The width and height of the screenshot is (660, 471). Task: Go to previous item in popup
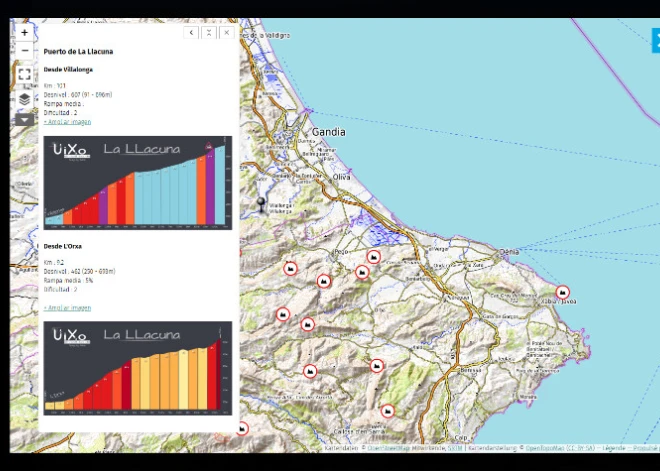tap(191, 33)
